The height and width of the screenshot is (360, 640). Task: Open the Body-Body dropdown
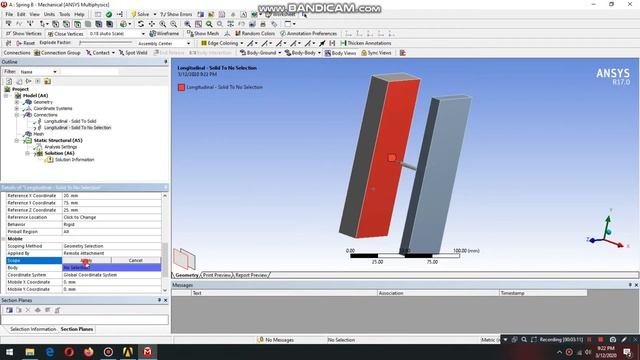tap(319, 53)
